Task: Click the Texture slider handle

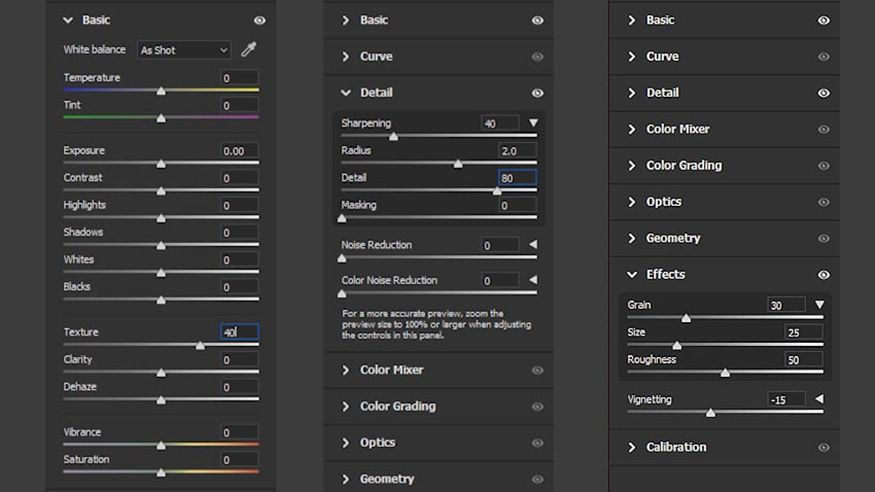Action: pyautogui.click(x=200, y=345)
